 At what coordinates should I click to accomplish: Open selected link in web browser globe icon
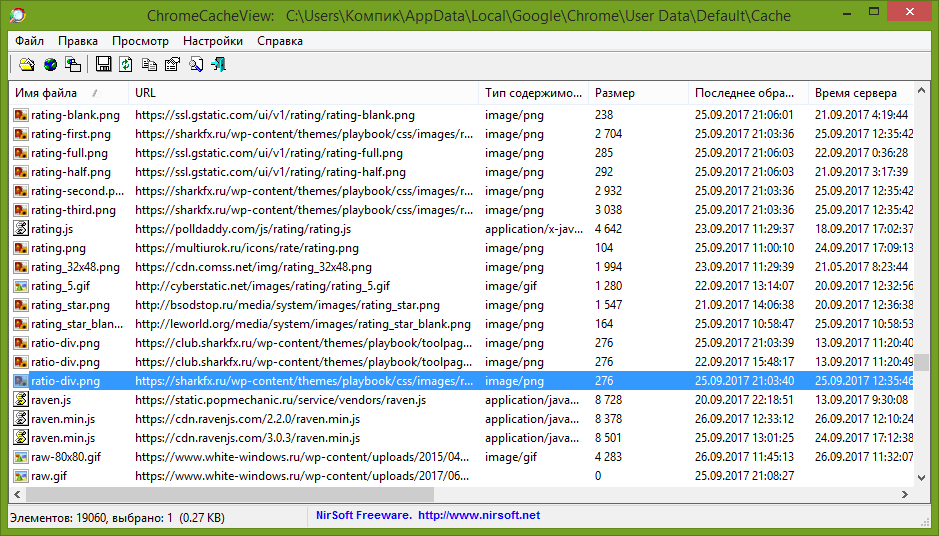point(50,65)
